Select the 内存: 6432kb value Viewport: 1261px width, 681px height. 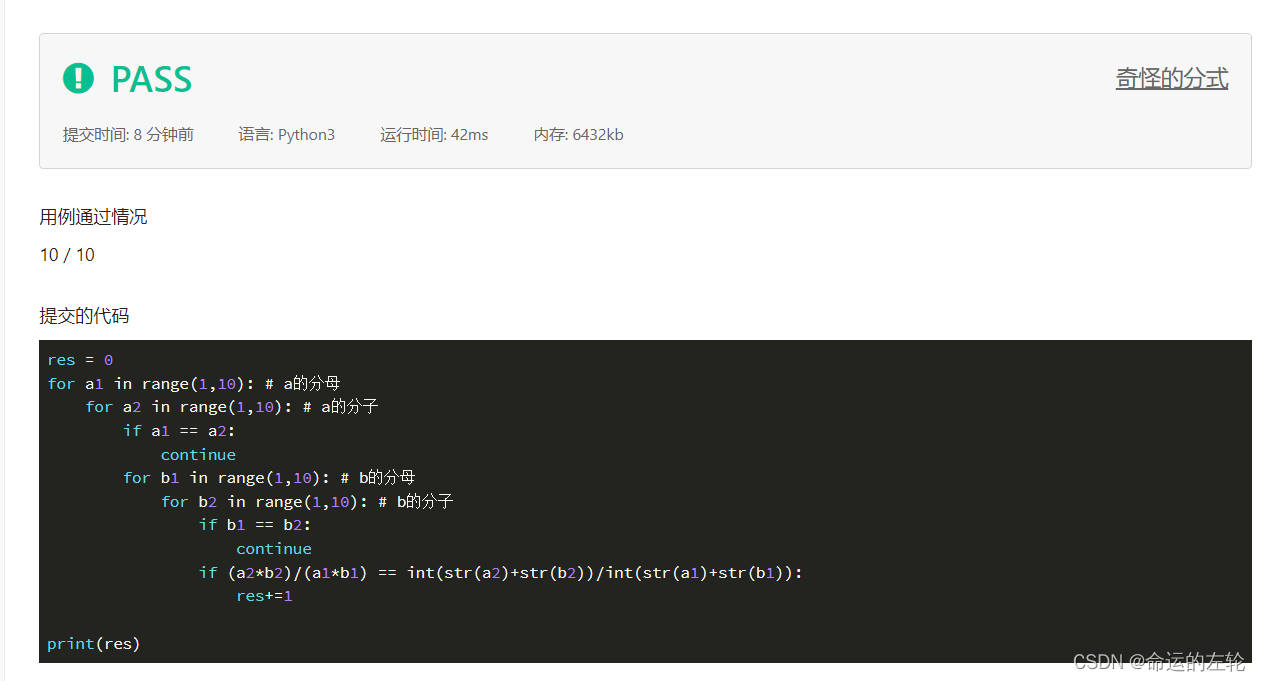click(579, 134)
